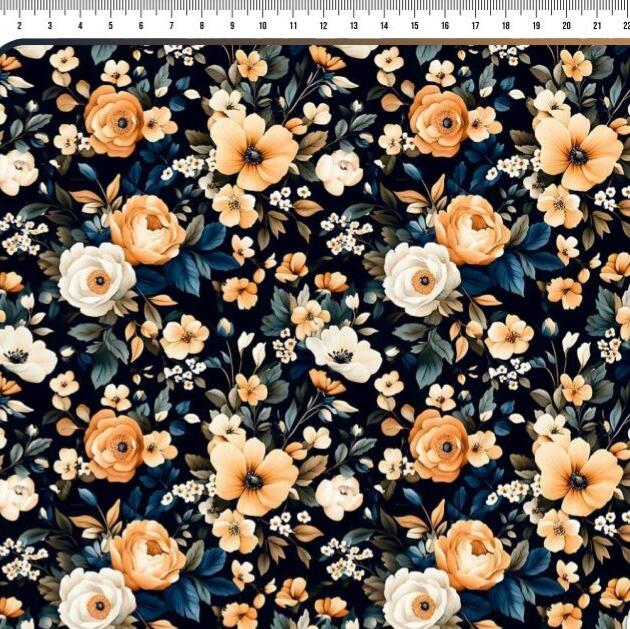630x629 pixels.
Task: Click the ruler mark labeled 21
Action: (x=597, y=26)
